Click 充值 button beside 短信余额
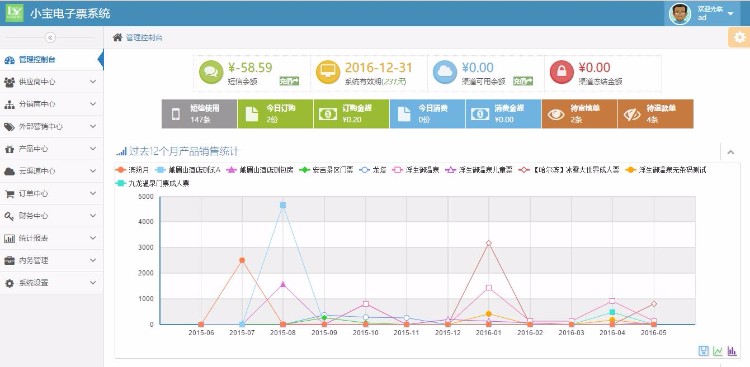The image size is (750, 367). coord(289,81)
